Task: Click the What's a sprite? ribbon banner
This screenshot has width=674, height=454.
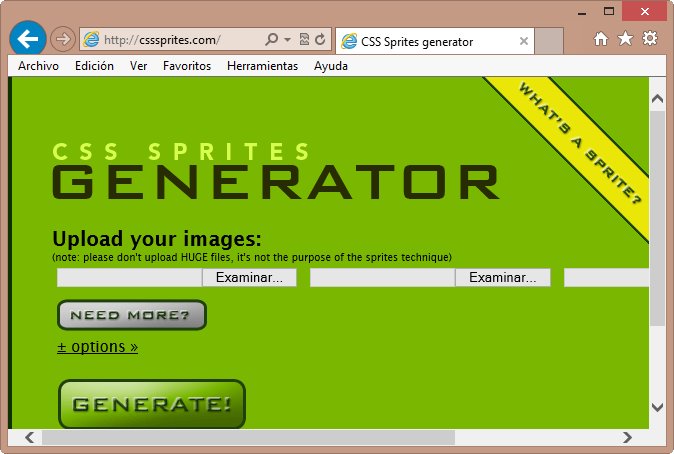Action: (580, 143)
